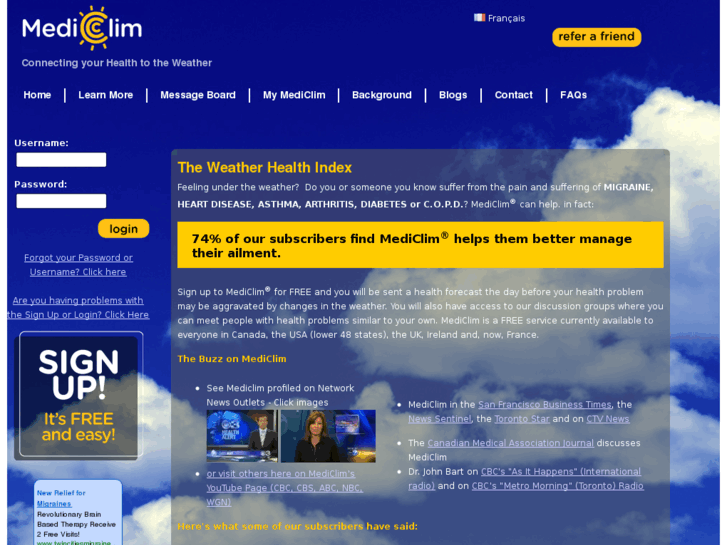Visit MediClim's YouTube Page link

(x=285, y=488)
